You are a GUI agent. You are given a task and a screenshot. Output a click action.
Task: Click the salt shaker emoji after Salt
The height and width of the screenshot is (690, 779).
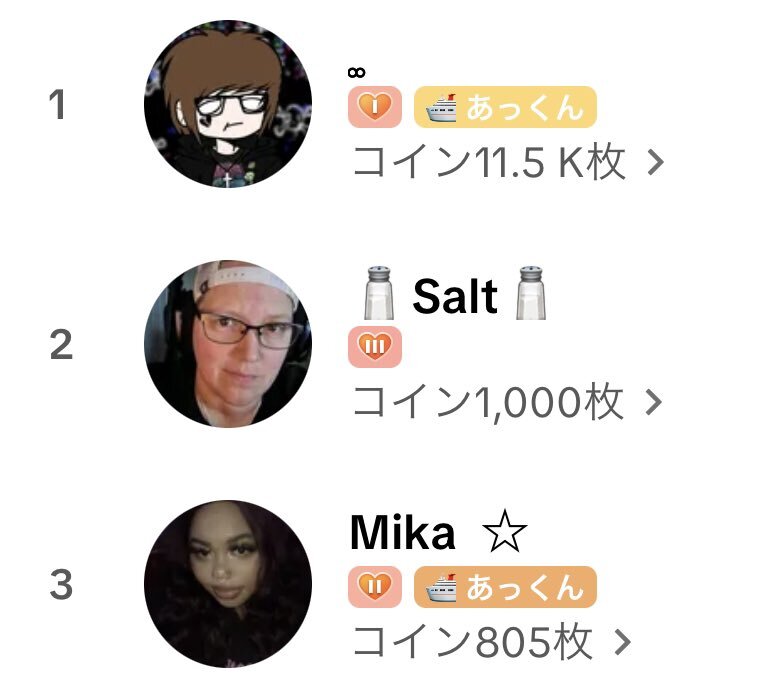(x=531, y=294)
